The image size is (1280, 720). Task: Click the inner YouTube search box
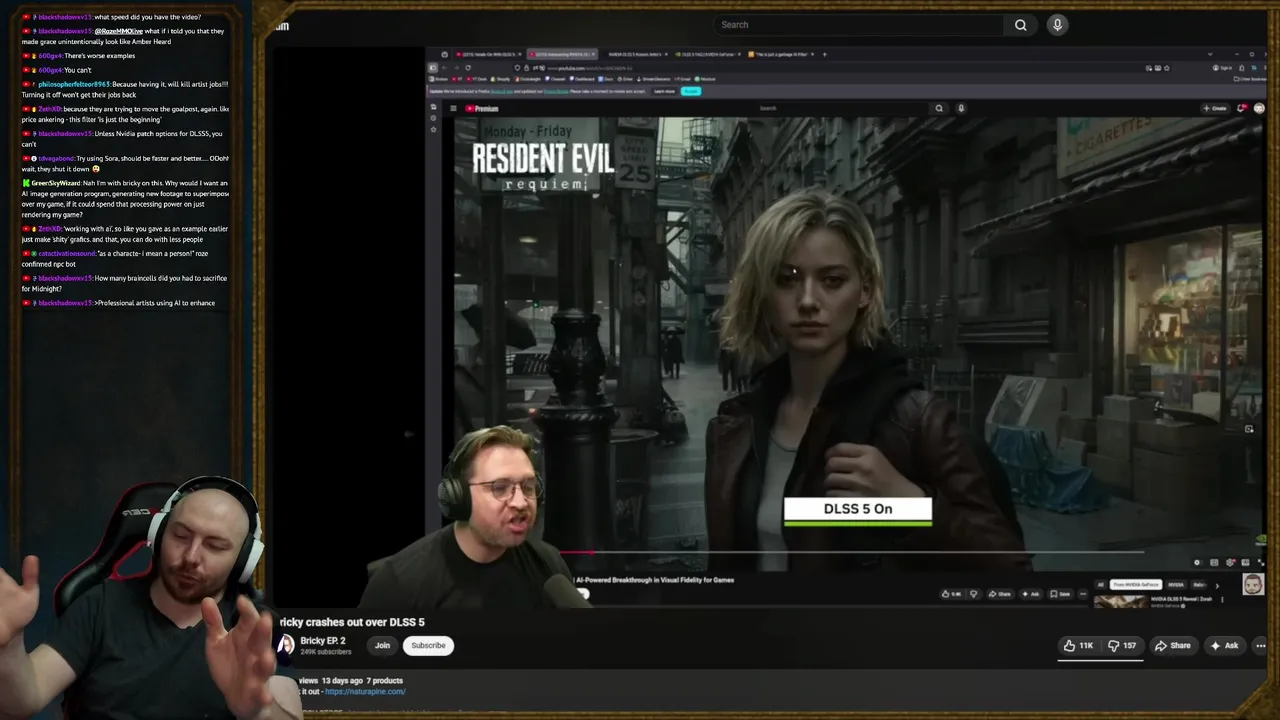(x=843, y=108)
